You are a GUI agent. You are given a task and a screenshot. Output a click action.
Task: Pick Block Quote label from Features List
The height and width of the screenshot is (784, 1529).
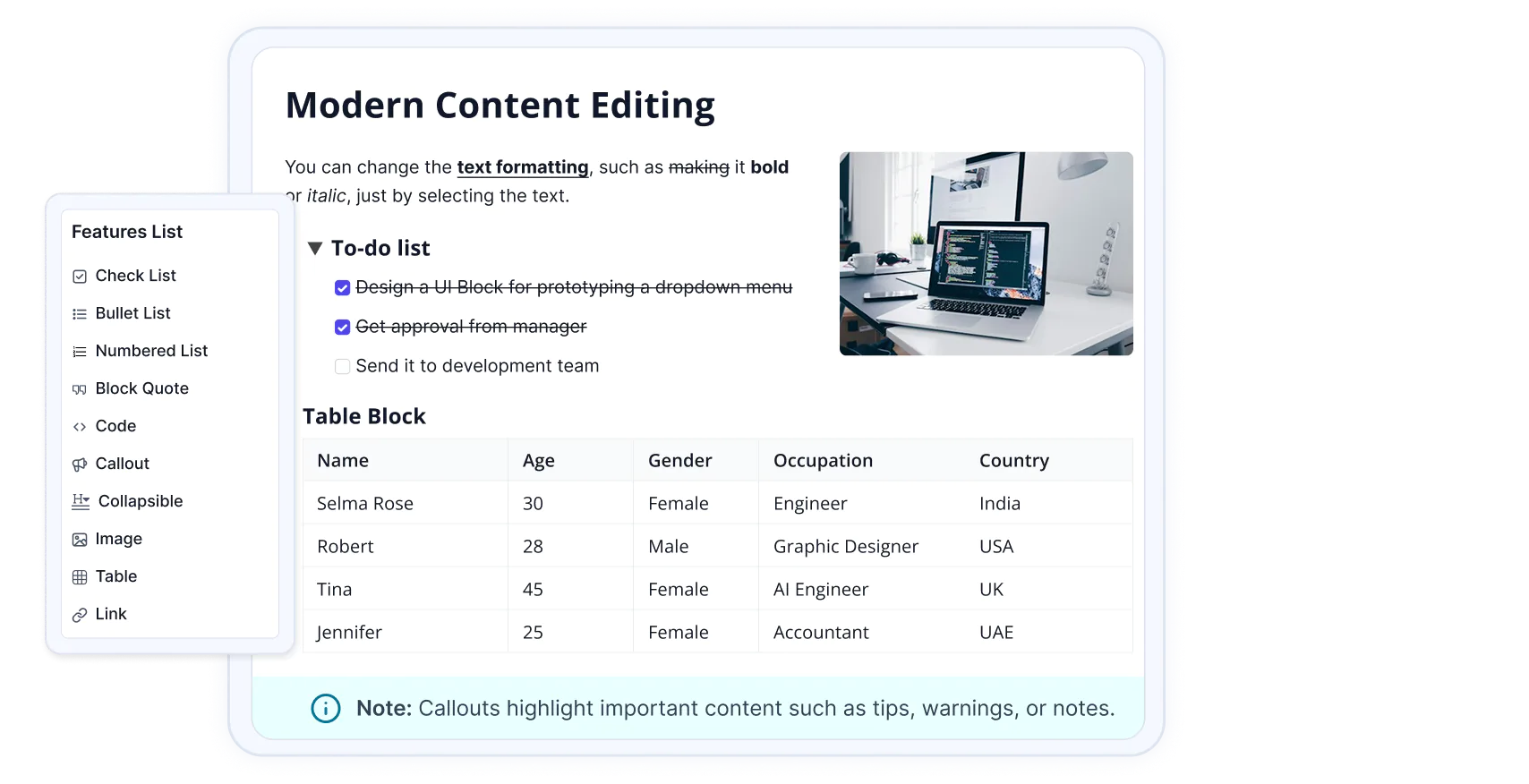(142, 388)
